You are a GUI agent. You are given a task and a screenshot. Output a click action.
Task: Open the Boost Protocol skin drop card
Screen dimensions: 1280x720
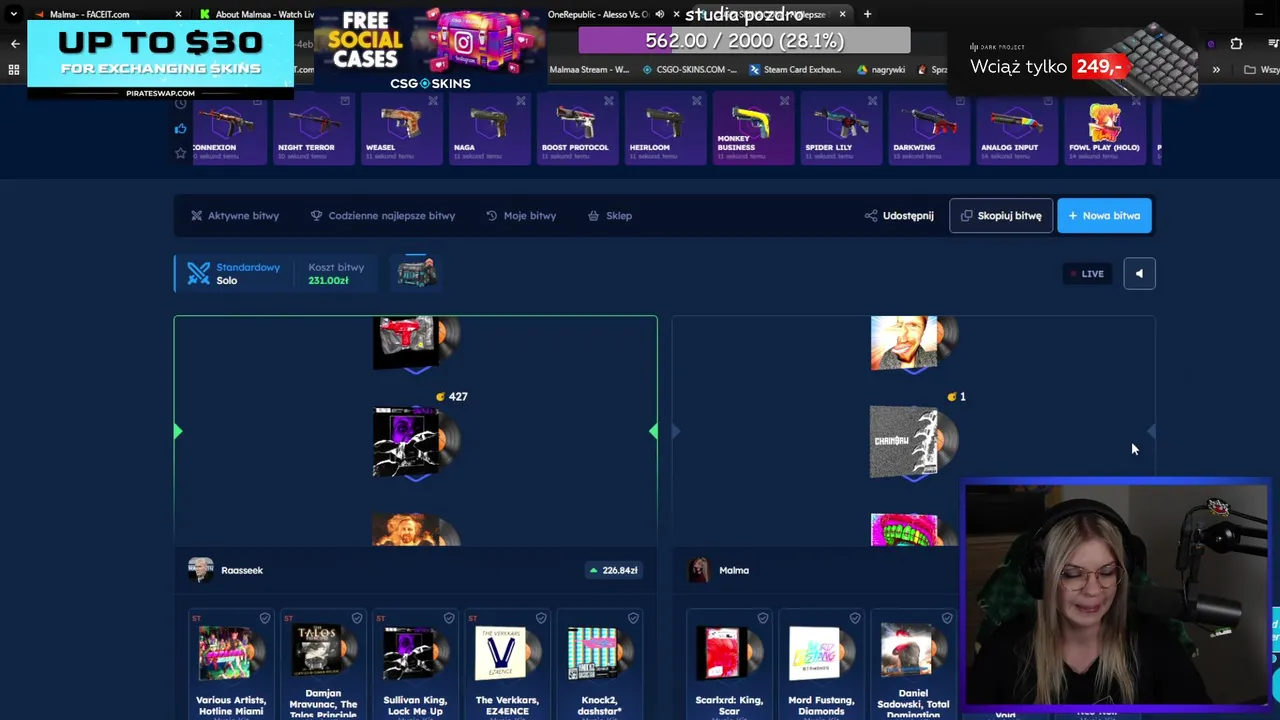[x=577, y=128]
